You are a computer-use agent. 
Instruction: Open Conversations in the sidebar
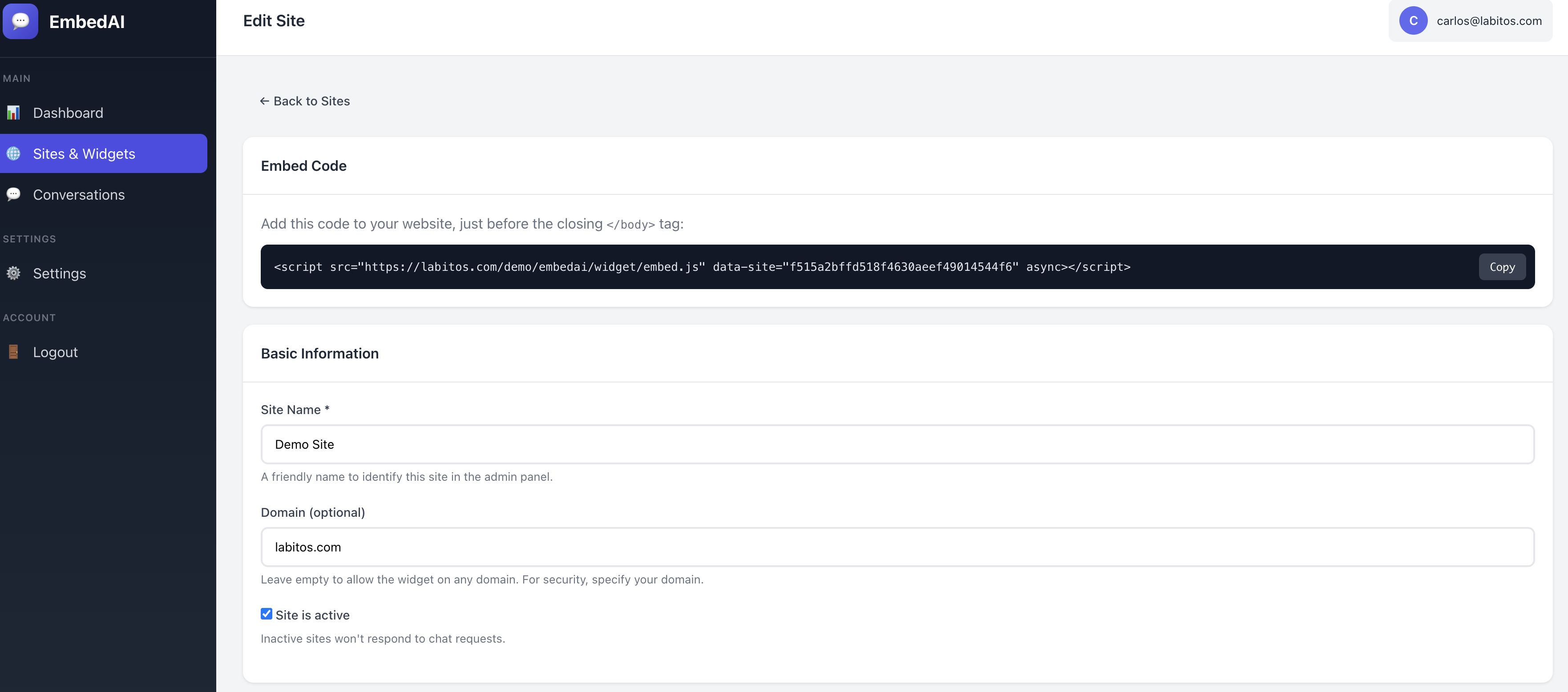tap(78, 194)
